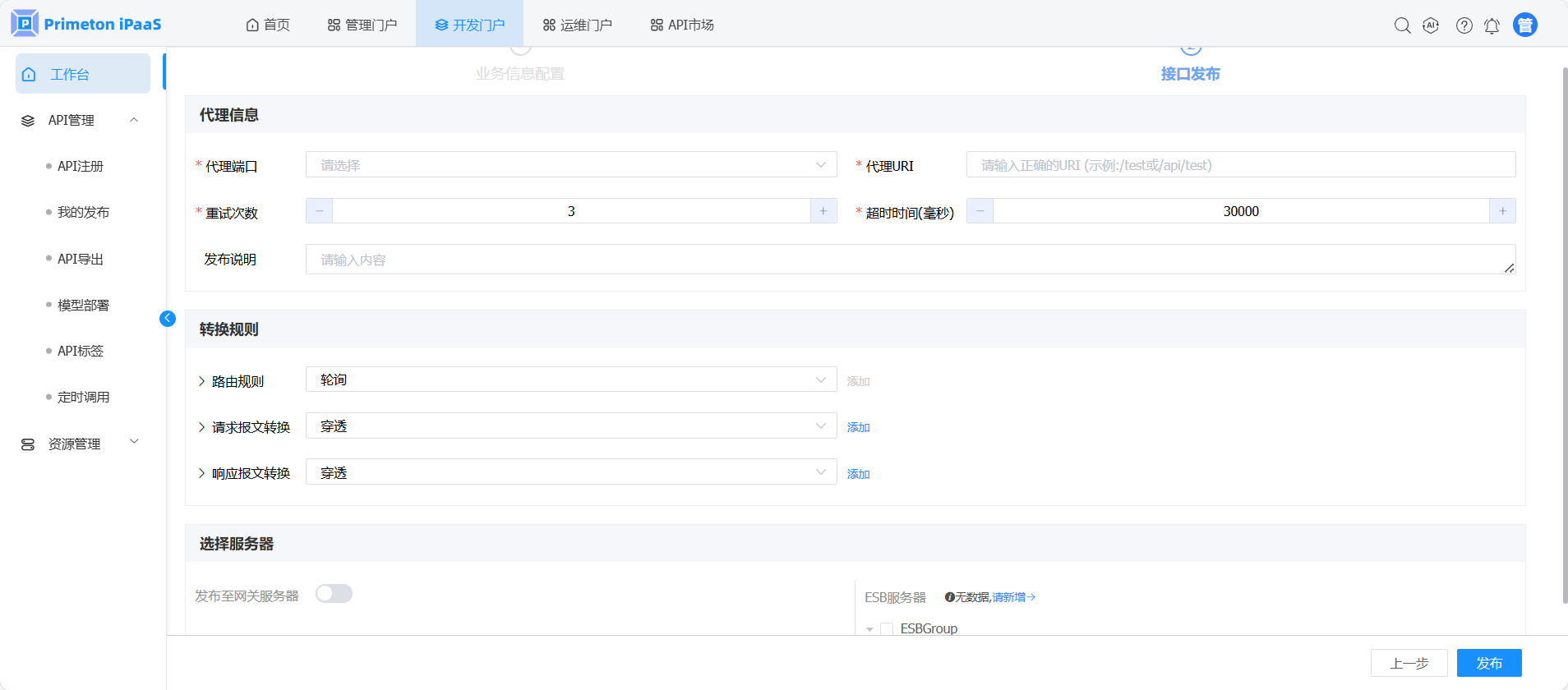Open the help question mark icon
This screenshot has height=690, width=1568.
1464,25
